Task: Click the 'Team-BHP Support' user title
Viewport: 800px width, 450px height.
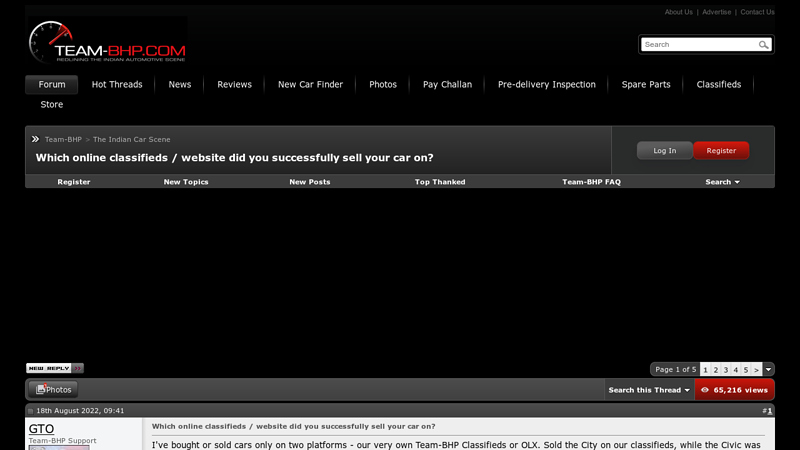Action: click(62, 440)
